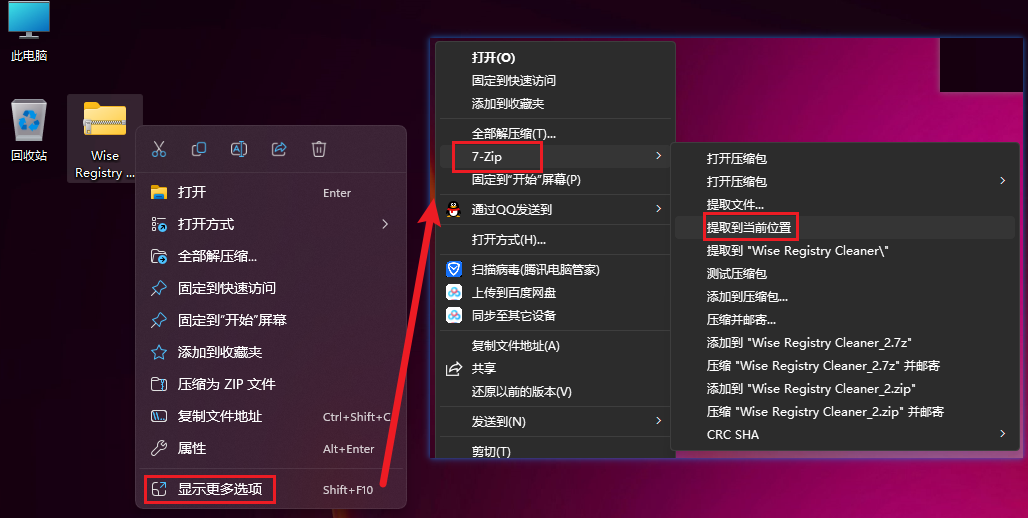Expand the 7-Zip submenu arrow
The image size is (1028, 518).
(x=658, y=156)
